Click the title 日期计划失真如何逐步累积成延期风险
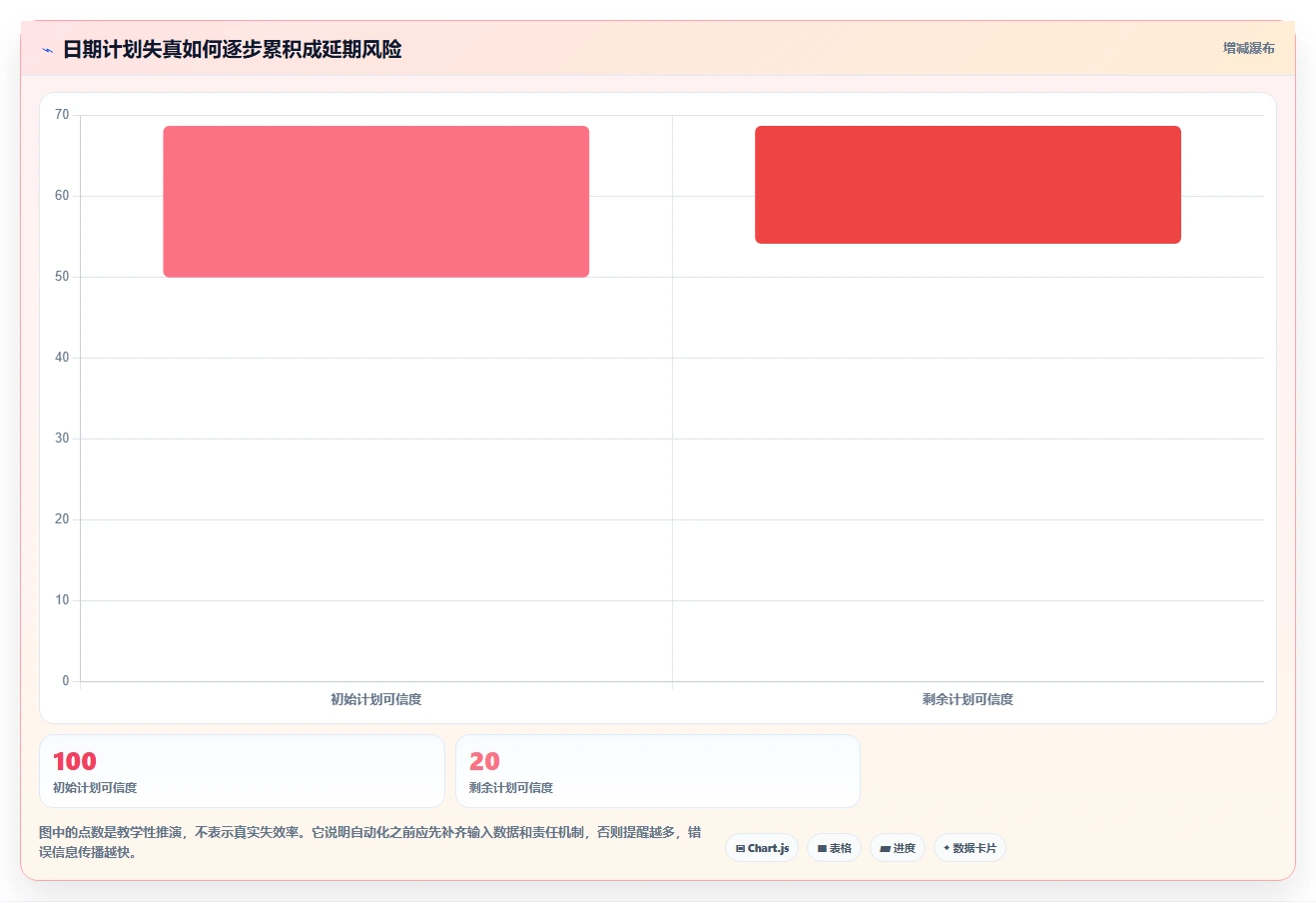1316x902 pixels. 233,49
